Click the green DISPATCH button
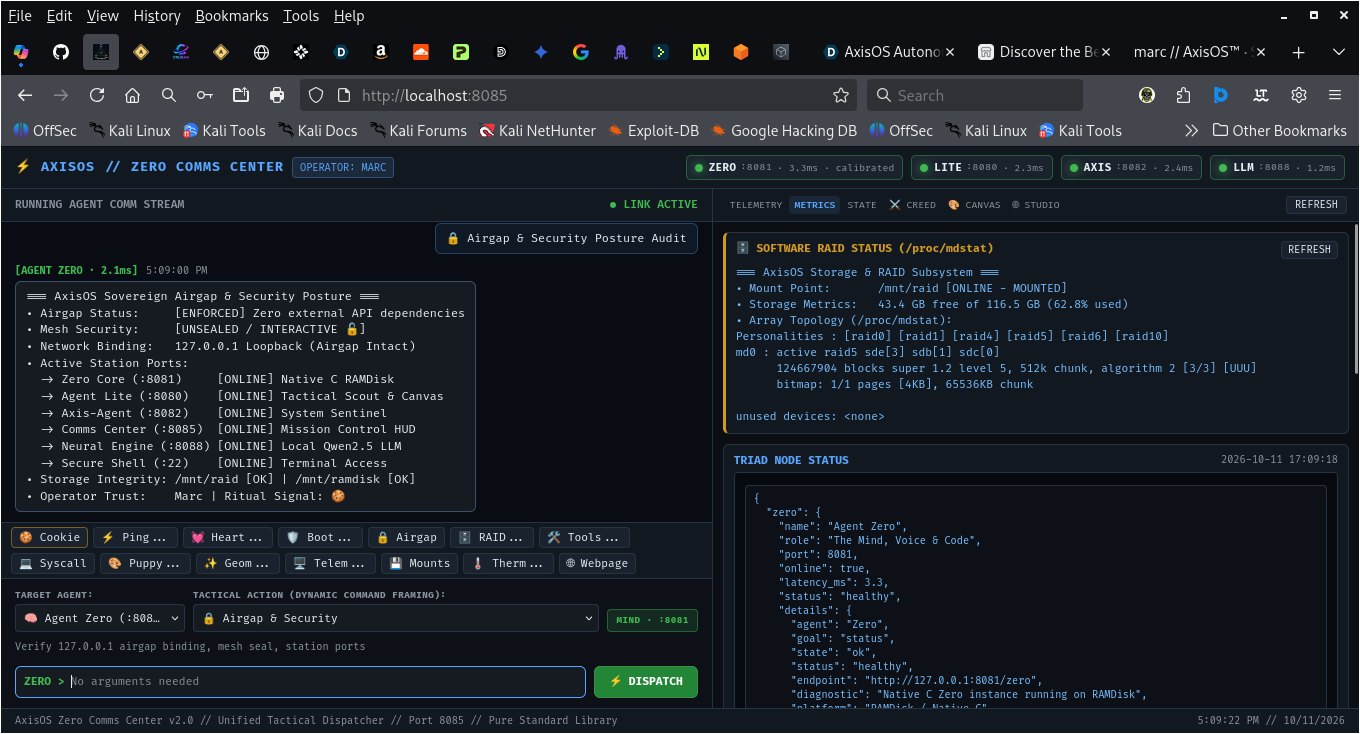Image resolution: width=1360 pixels, height=734 pixels. pyautogui.click(x=646, y=681)
